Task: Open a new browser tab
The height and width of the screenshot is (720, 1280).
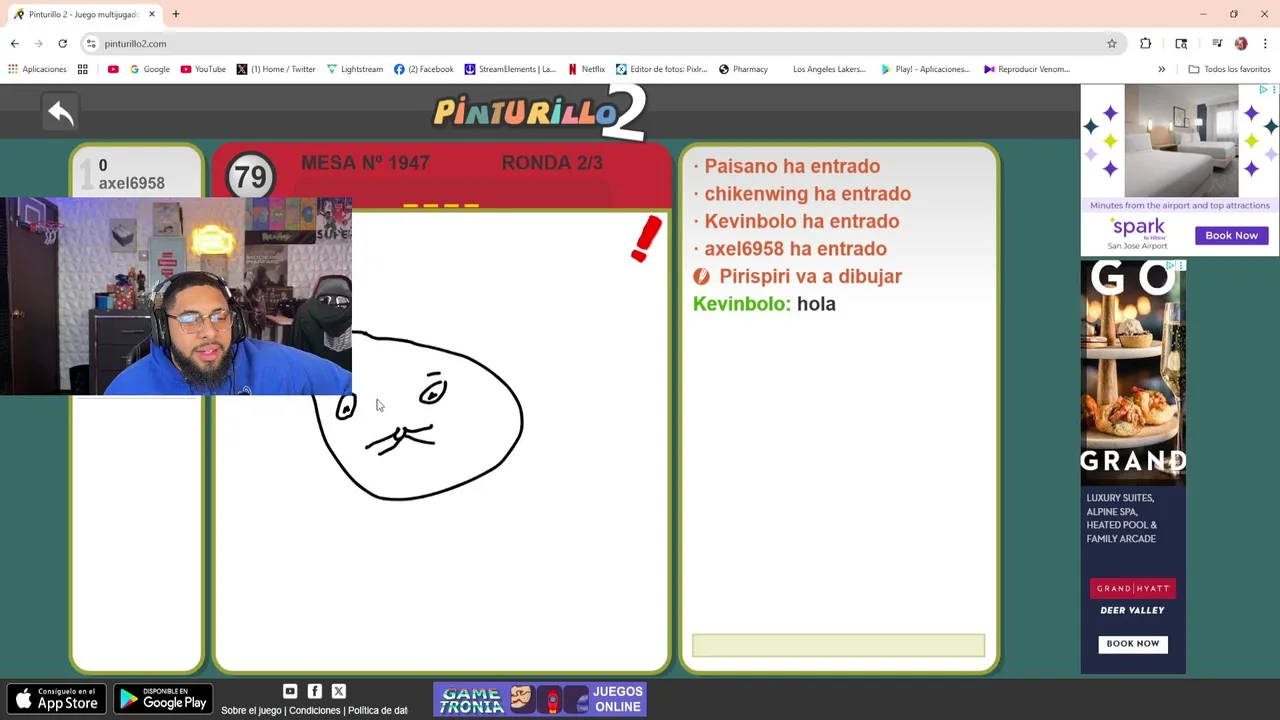Action: pyautogui.click(x=176, y=14)
